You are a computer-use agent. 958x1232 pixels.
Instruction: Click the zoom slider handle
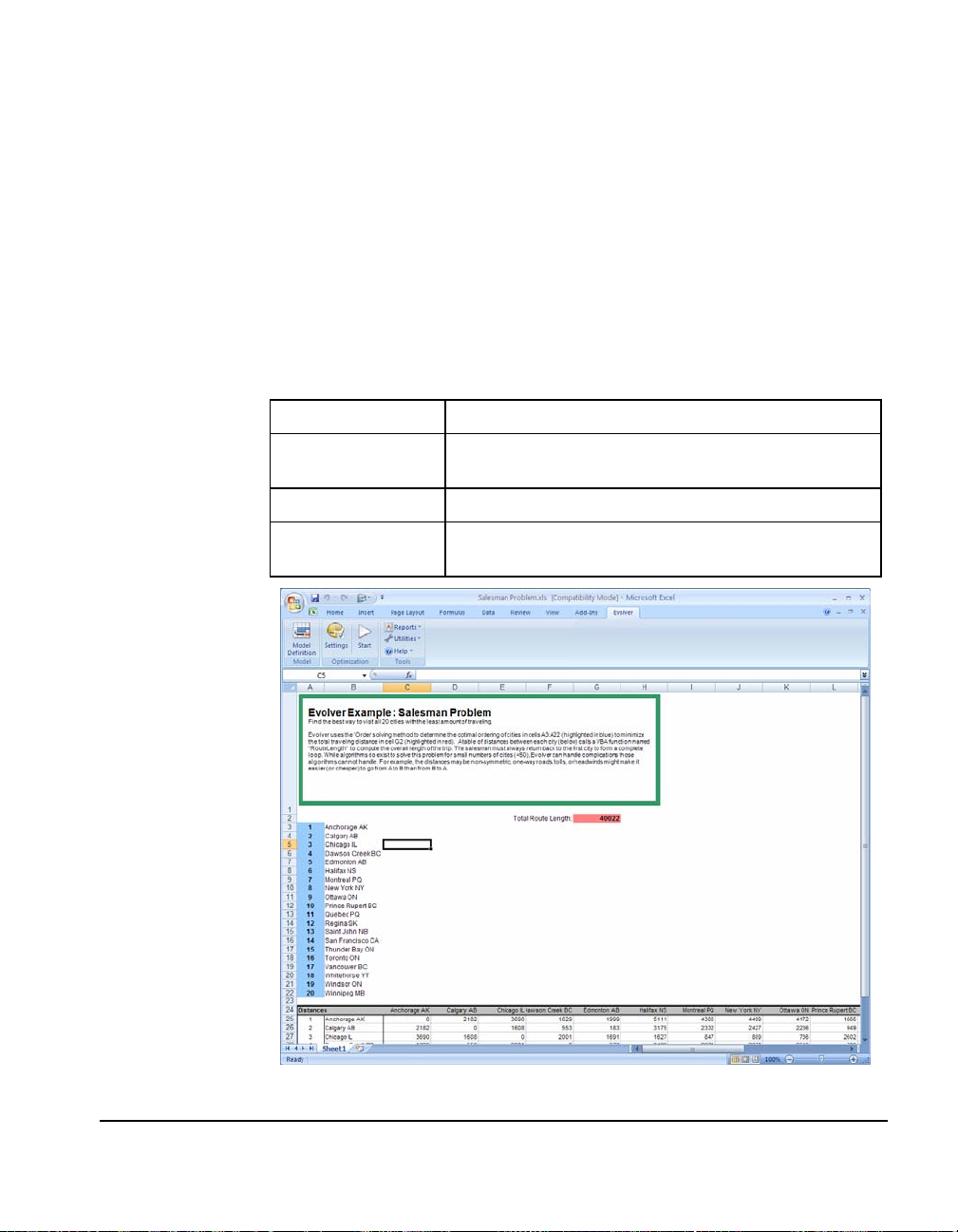click(821, 1059)
